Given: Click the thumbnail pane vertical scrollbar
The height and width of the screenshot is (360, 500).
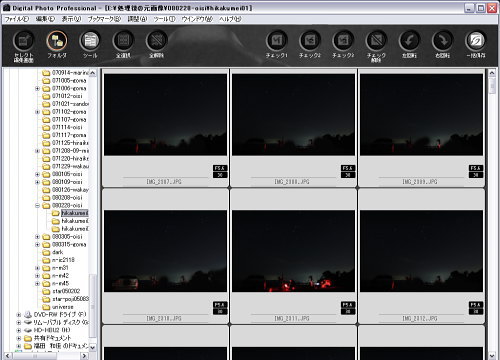Looking at the screenshot, I should [x=492, y=213].
